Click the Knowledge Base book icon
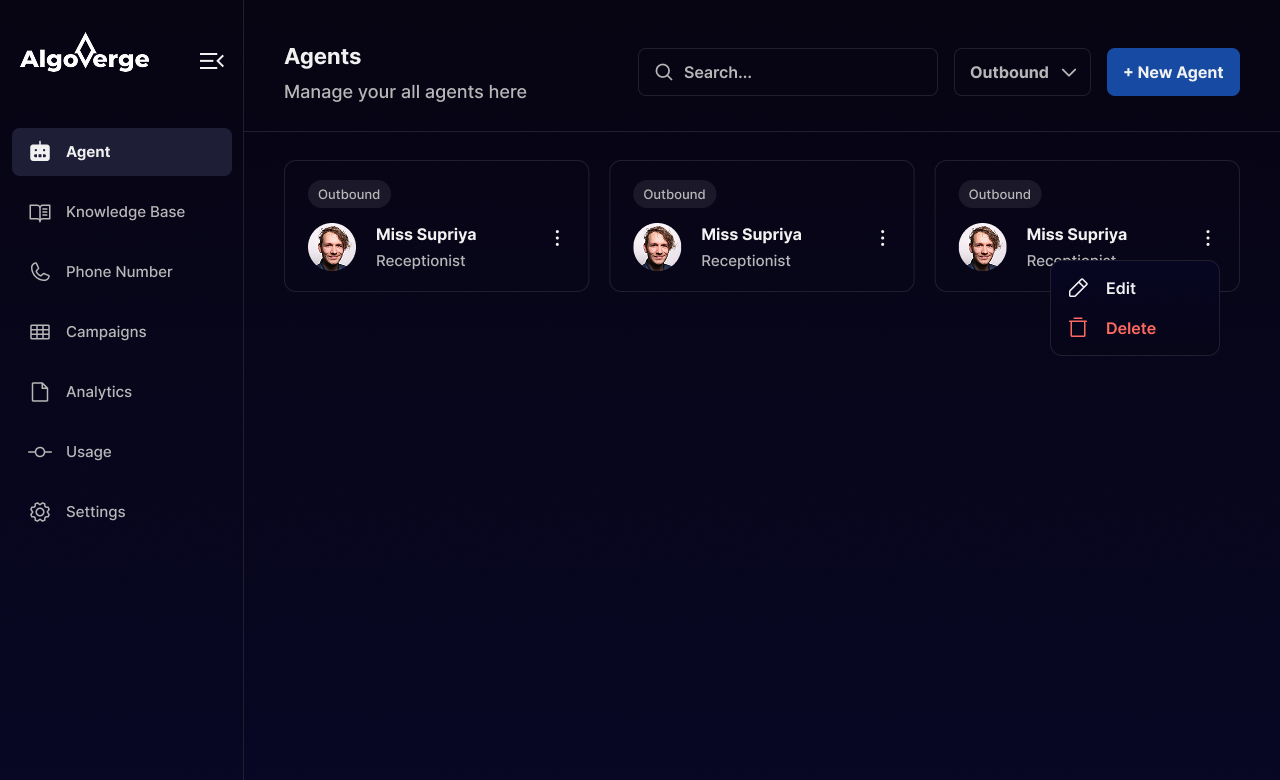This screenshot has height=780, width=1280. [x=40, y=212]
